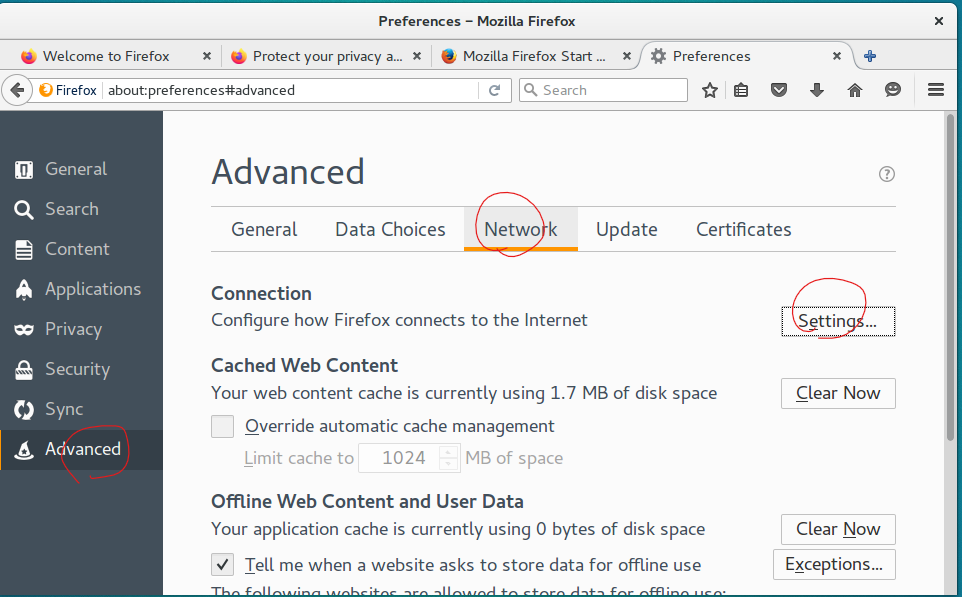
Task: Click the about:preferences URL field
Action: (291, 90)
